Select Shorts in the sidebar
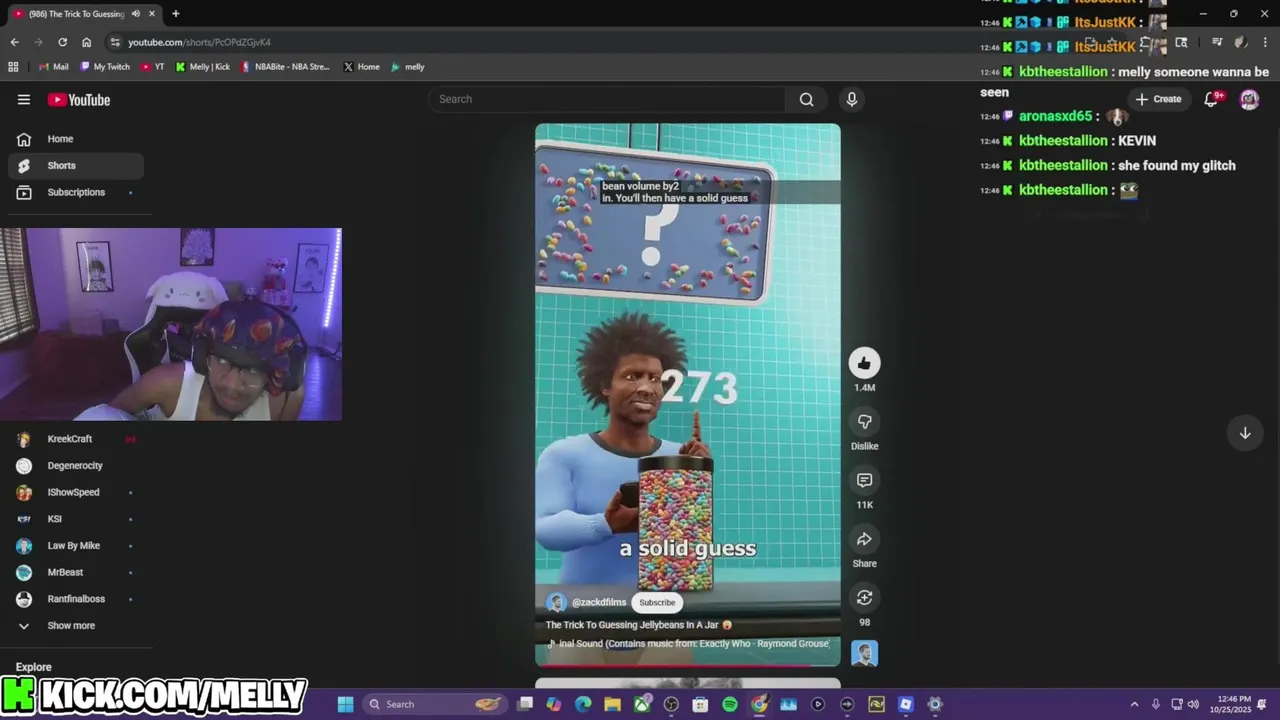The image size is (1280, 720). (76, 166)
